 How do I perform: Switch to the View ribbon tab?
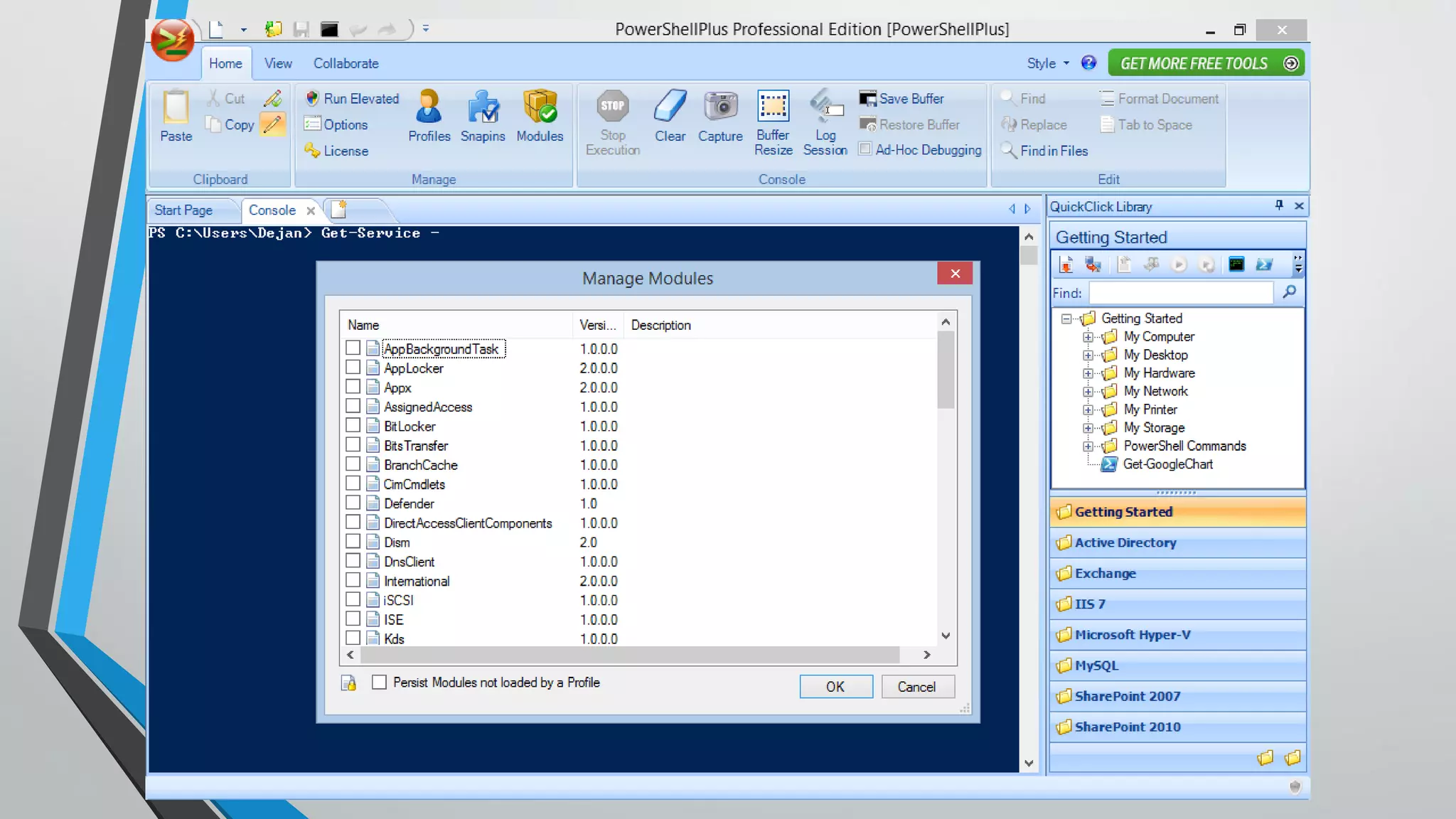[278, 63]
